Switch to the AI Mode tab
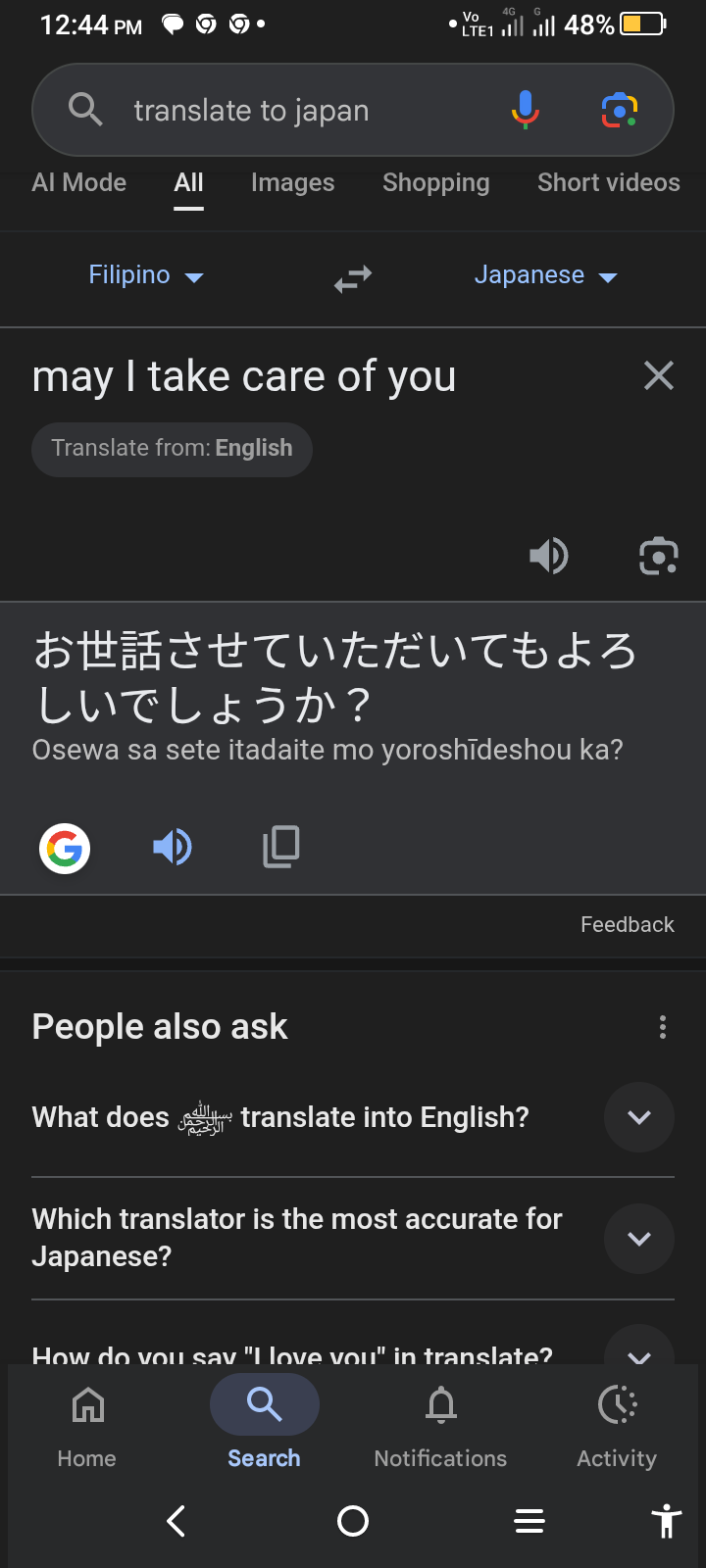This screenshot has height=1568, width=706. click(79, 183)
